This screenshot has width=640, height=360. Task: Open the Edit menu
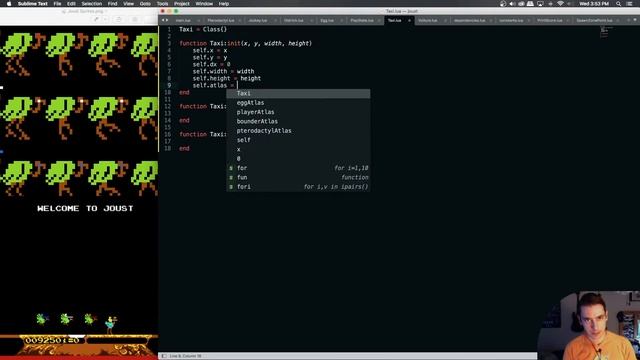click(71, 4)
